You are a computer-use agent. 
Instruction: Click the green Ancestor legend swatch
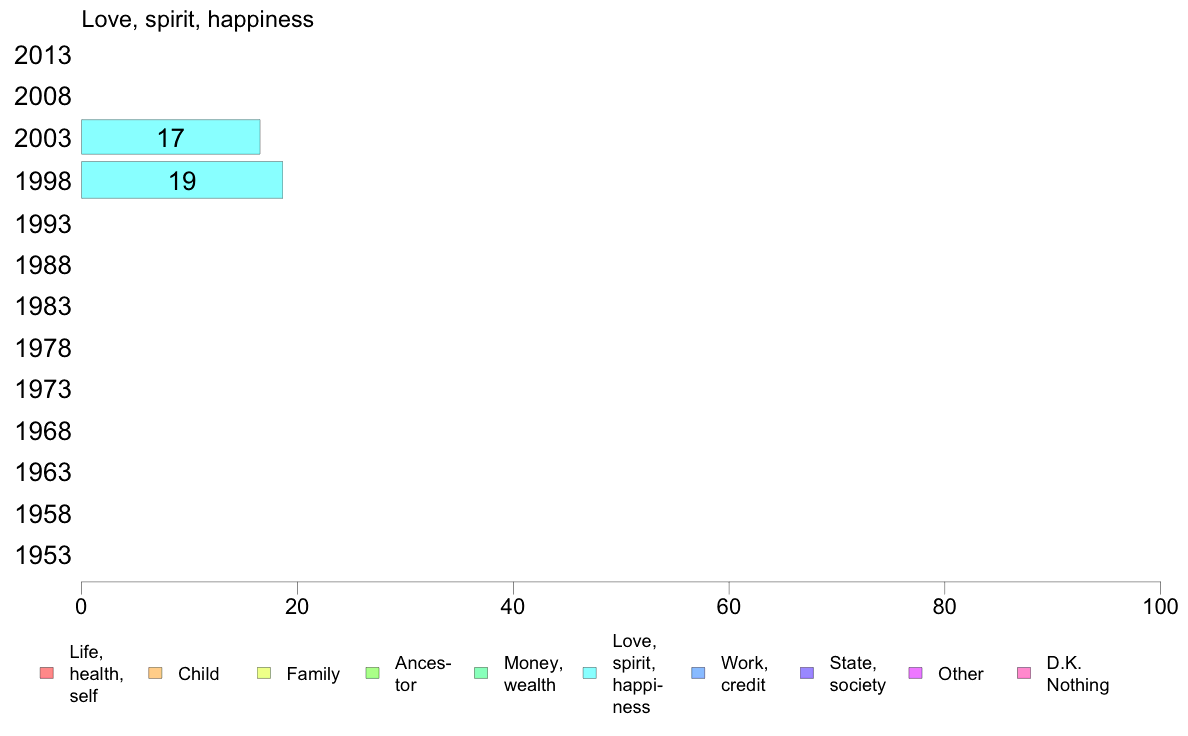(x=373, y=673)
